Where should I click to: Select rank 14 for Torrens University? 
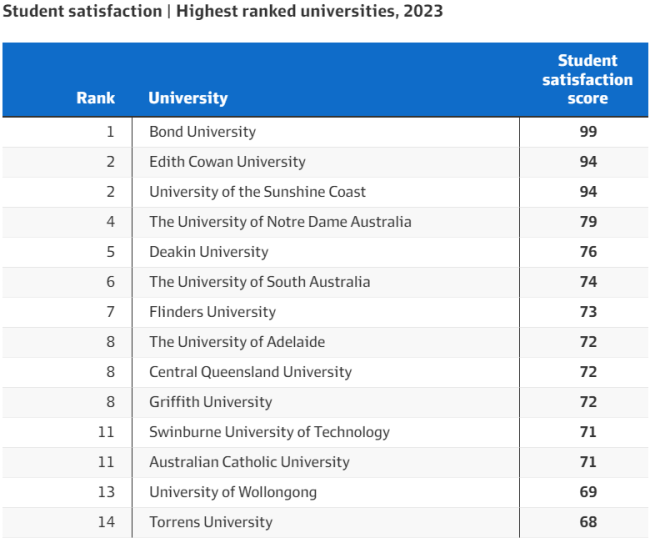pos(106,522)
